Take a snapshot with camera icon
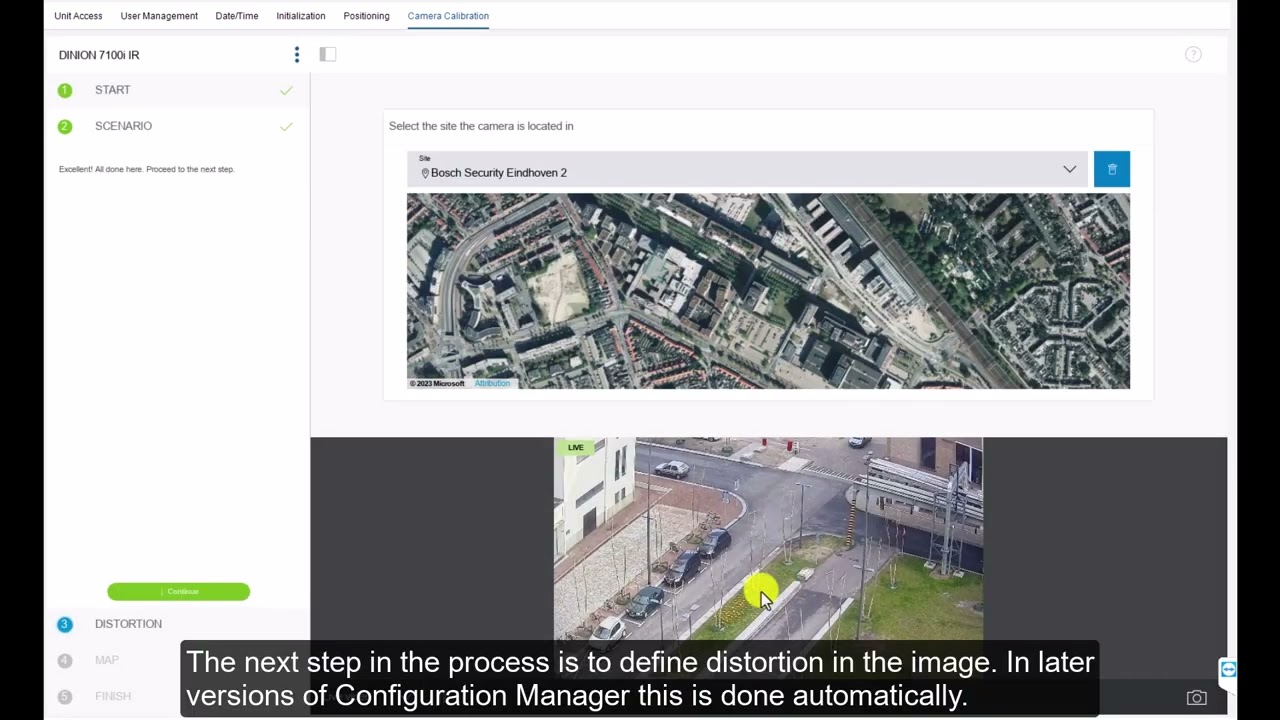The image size is (1280, 720). click(1196, 698)
